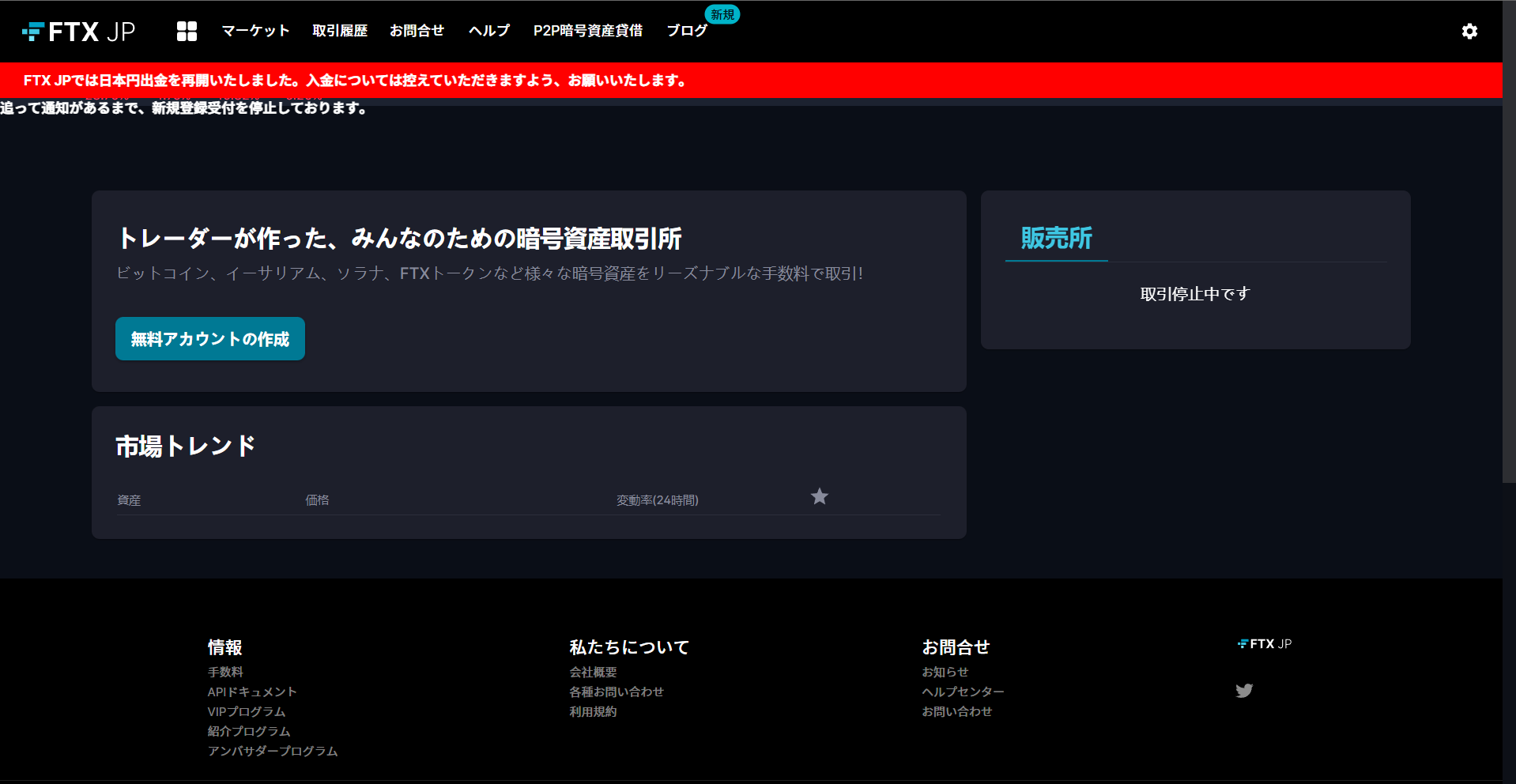Image resolution: width=1516 pixels, height=784 pixels.
Task: Open the 紹介プログラム footer link
Action: (249, 731)
